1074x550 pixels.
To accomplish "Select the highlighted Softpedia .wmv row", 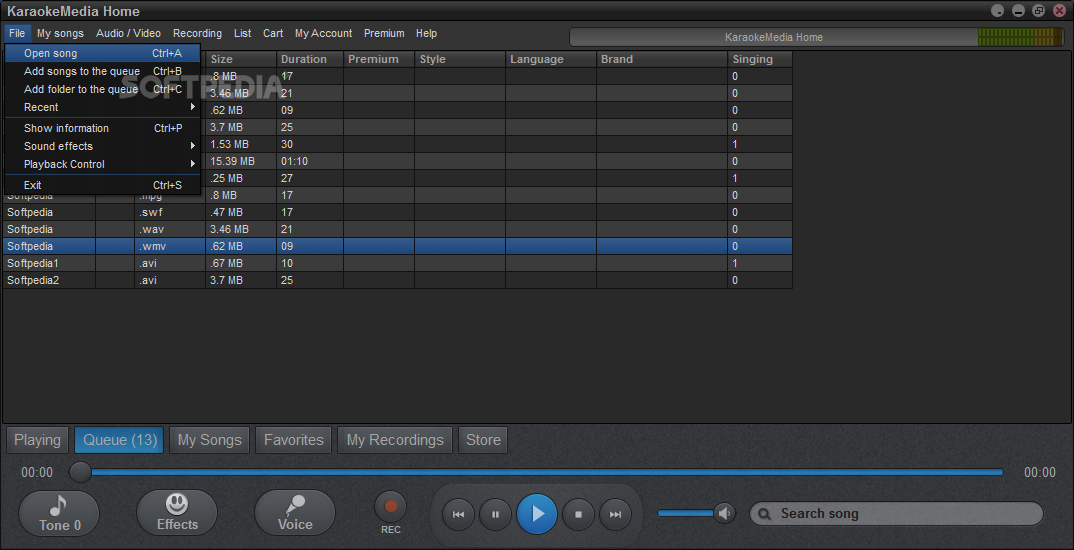I will (398, 246).
